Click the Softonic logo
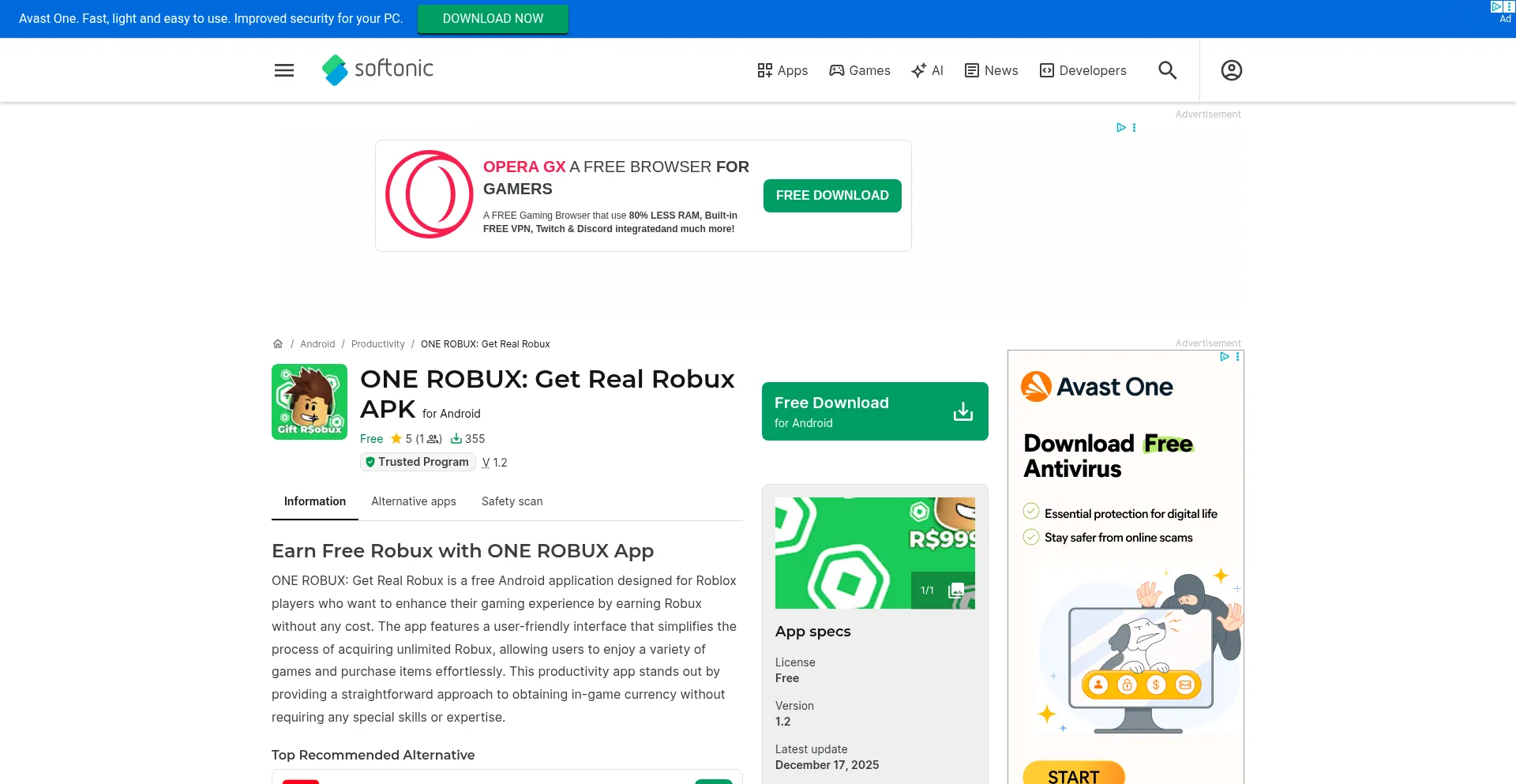The height and width of the screenshot is (784, 1516). [x=377, y=69]
